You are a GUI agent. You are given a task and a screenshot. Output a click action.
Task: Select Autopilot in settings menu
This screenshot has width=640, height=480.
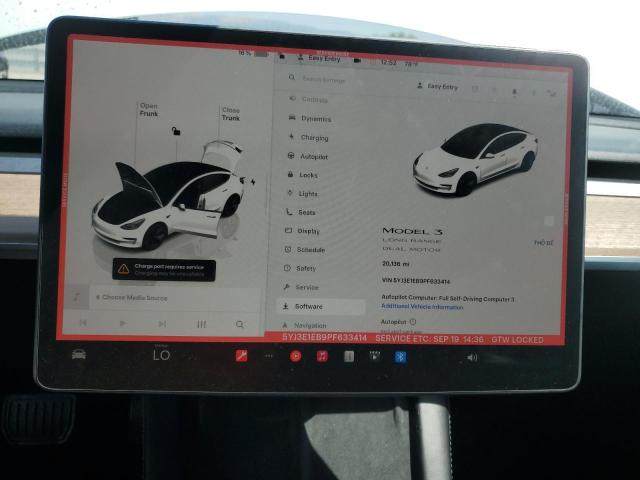[313, 156]
